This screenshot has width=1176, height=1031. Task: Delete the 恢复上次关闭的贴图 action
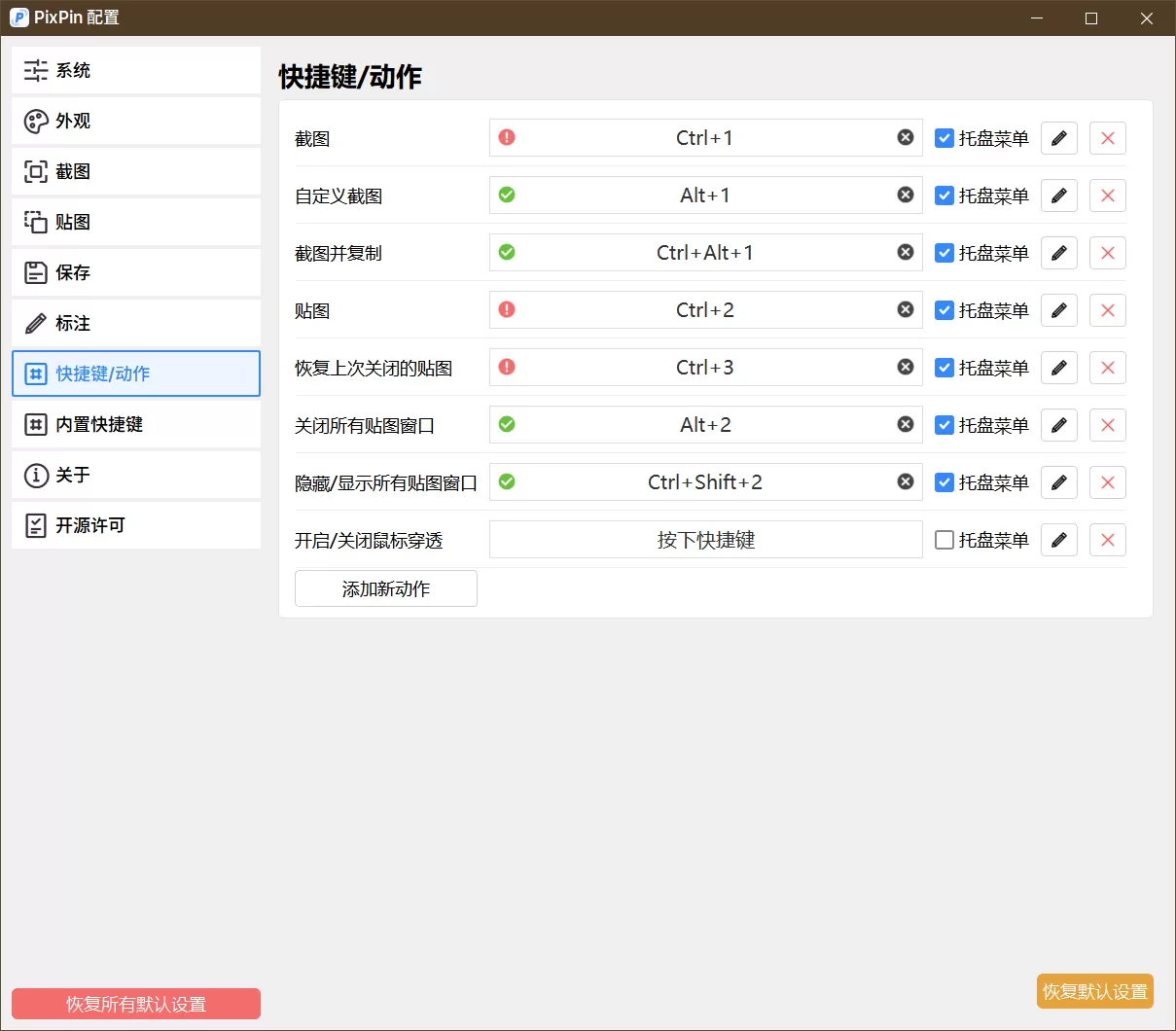[x=1107, y=367]
